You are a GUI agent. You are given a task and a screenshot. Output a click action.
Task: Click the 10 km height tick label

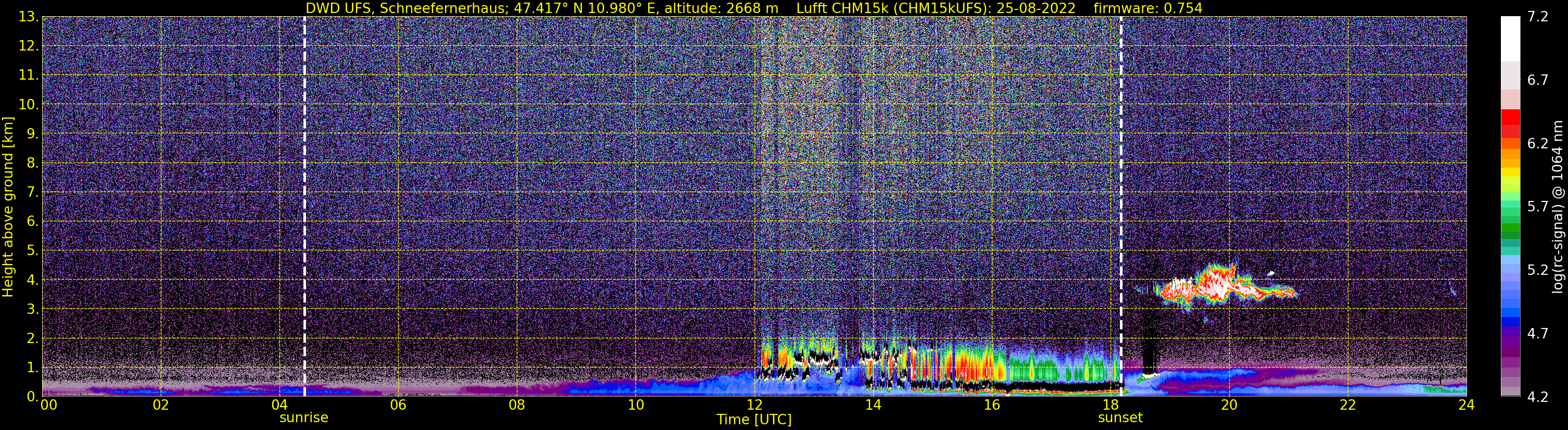point(30,104)
